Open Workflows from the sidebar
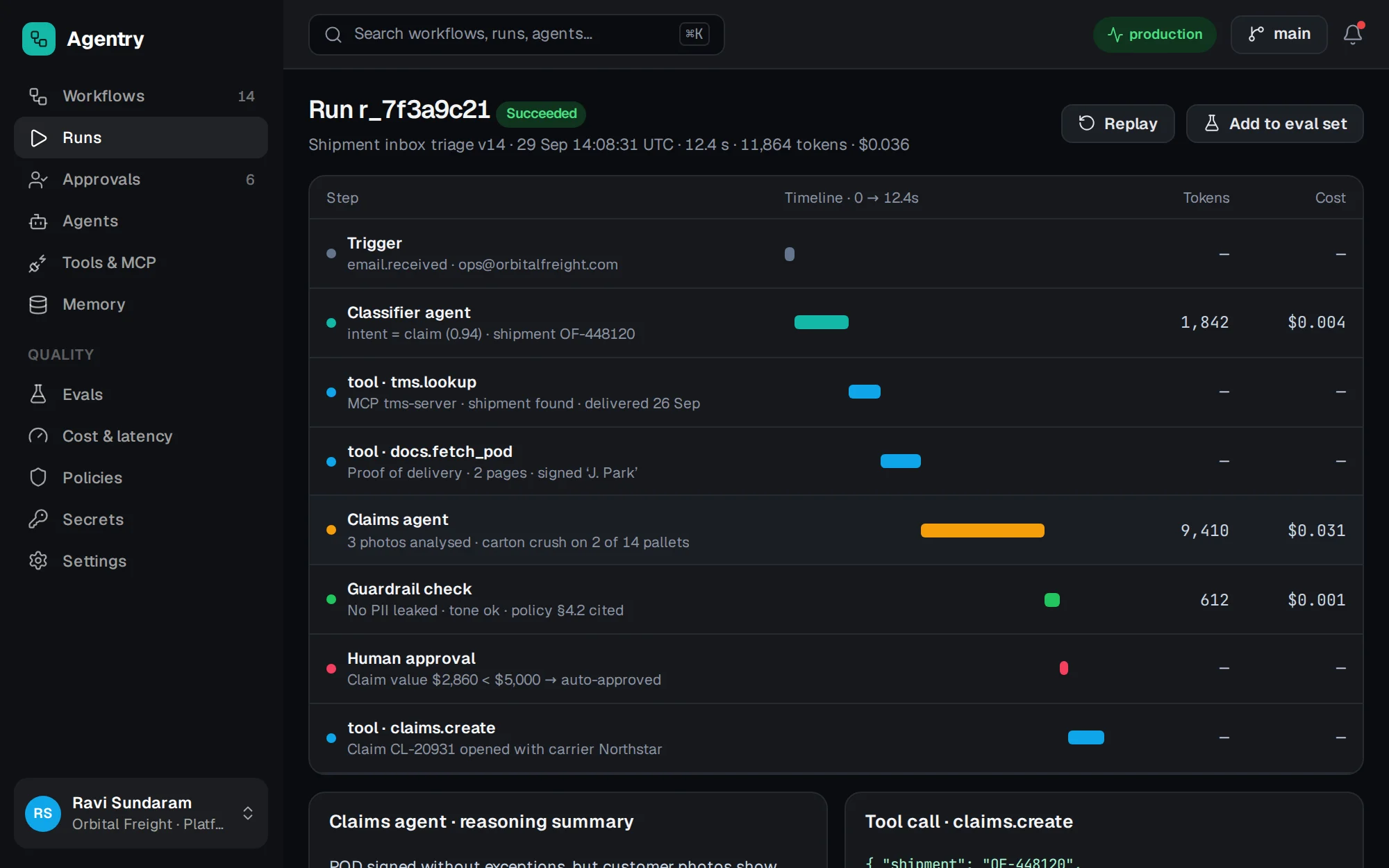The image size is (1389, 868). click(141, 96)
